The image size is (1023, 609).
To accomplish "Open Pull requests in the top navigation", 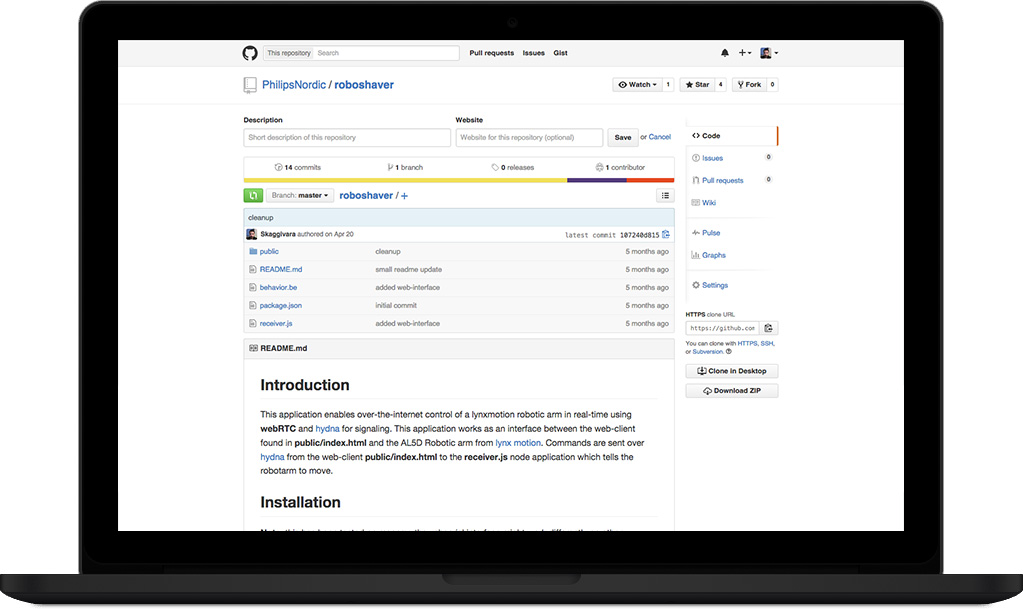I will 491,53.
